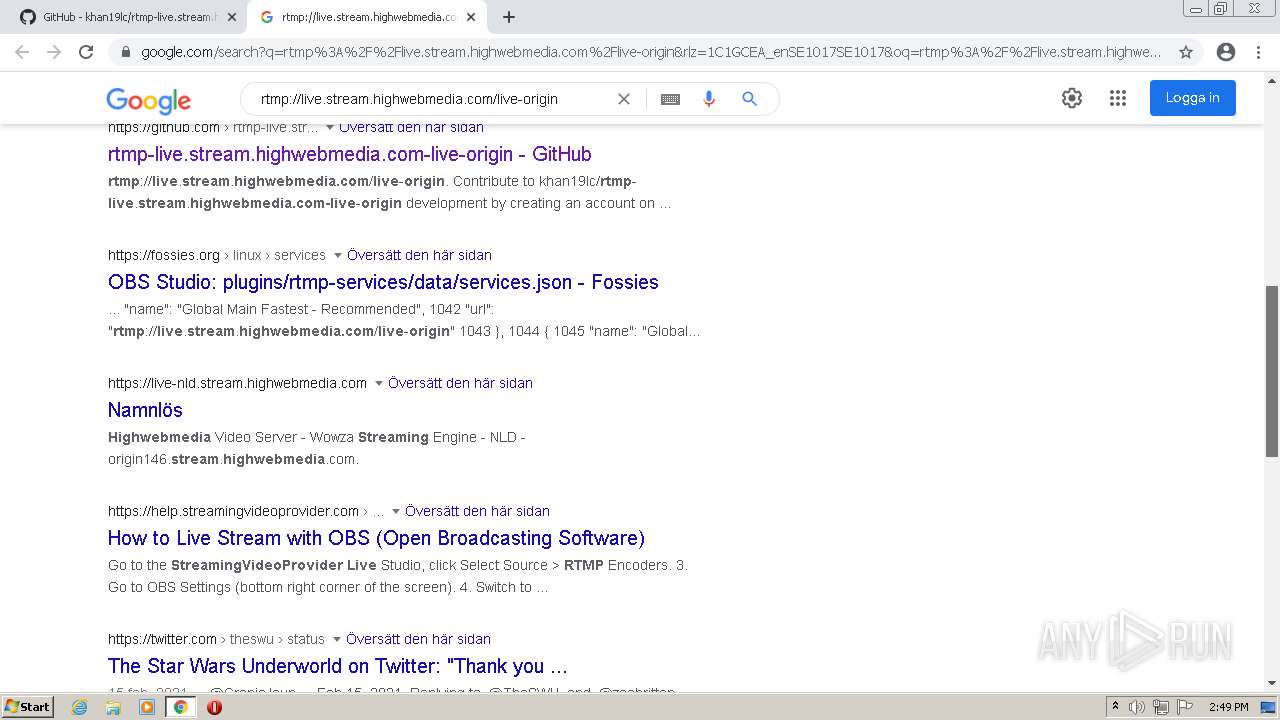This screenshot has height=720, width=1280.
Task: Launch Internet Explorer from taskbar
Action: coord(79,707)
